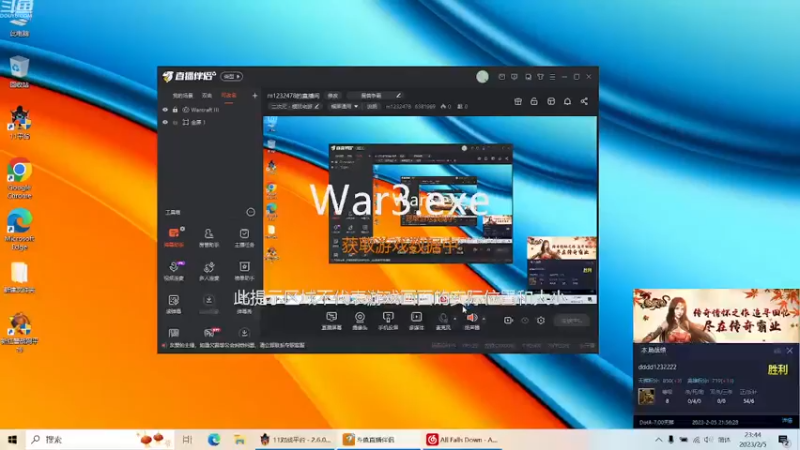Edit the room announcement pencil field
Screen dimensions: 800x450
pyautogui.click(x=375, y=95)
